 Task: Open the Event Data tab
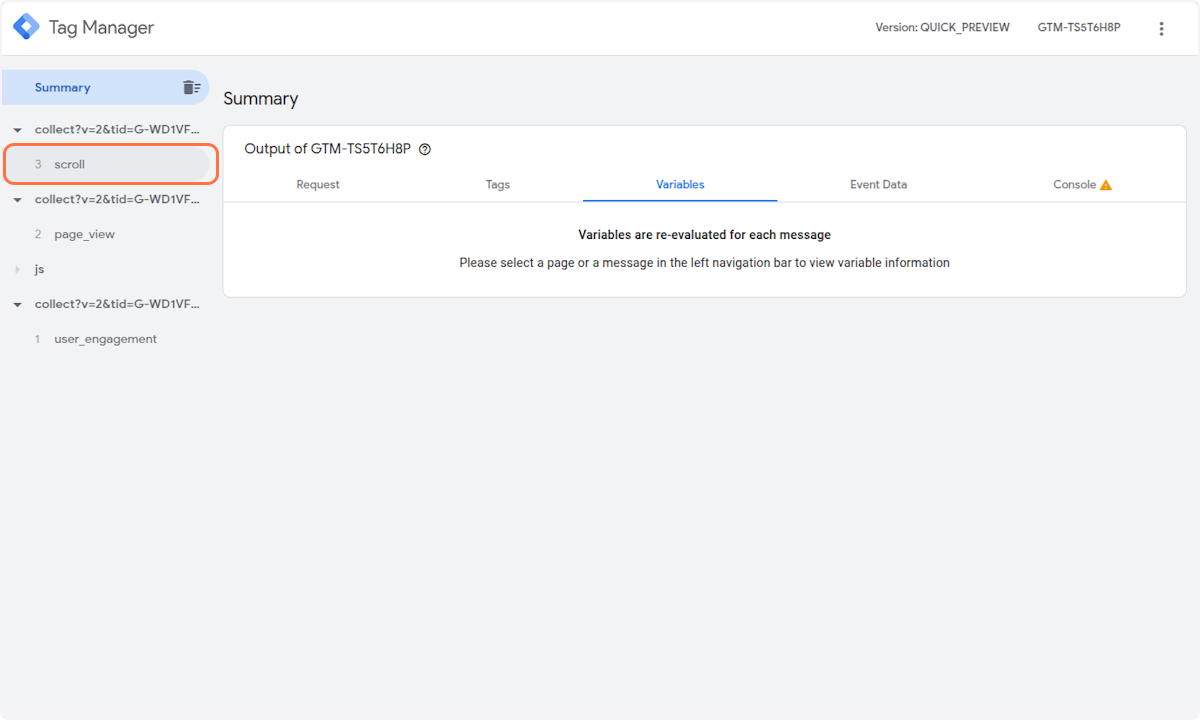click(879, 184)
